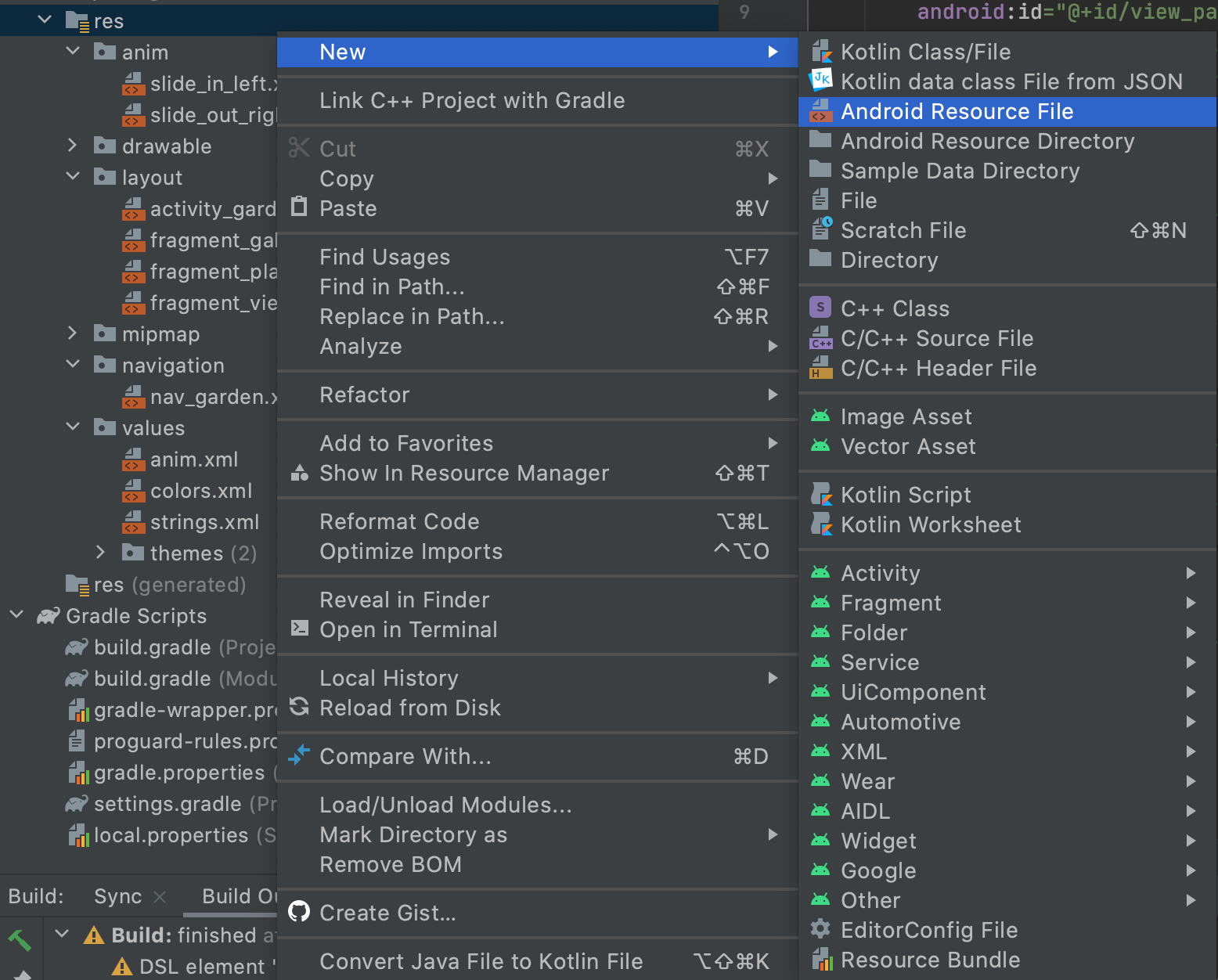
Task: Select proguard-rules.pro file
Action: click(185, 741)
